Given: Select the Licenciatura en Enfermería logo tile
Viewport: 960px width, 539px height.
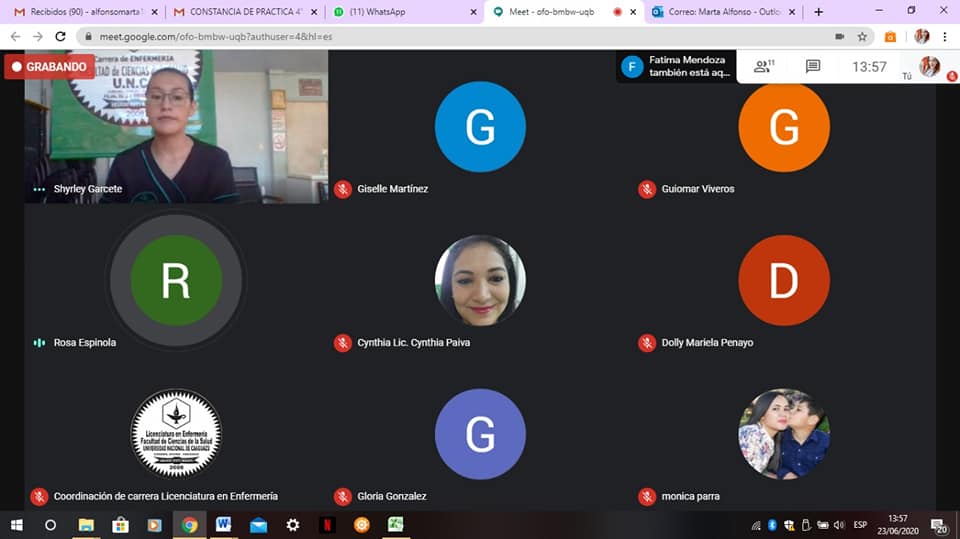Looking at the screenshot, I should coord(176,434).
